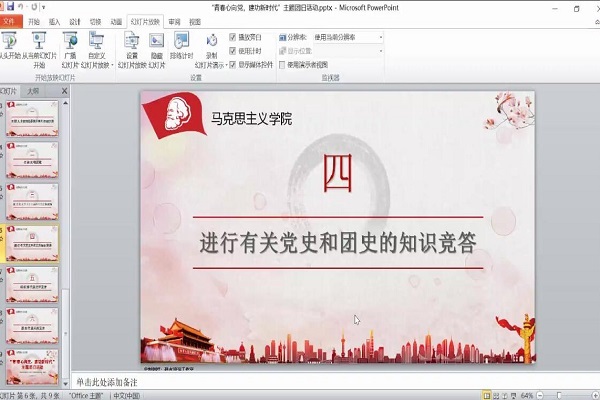600x400 pixels.
Task: Switch to Reading view icon
Action: [505, 395]
